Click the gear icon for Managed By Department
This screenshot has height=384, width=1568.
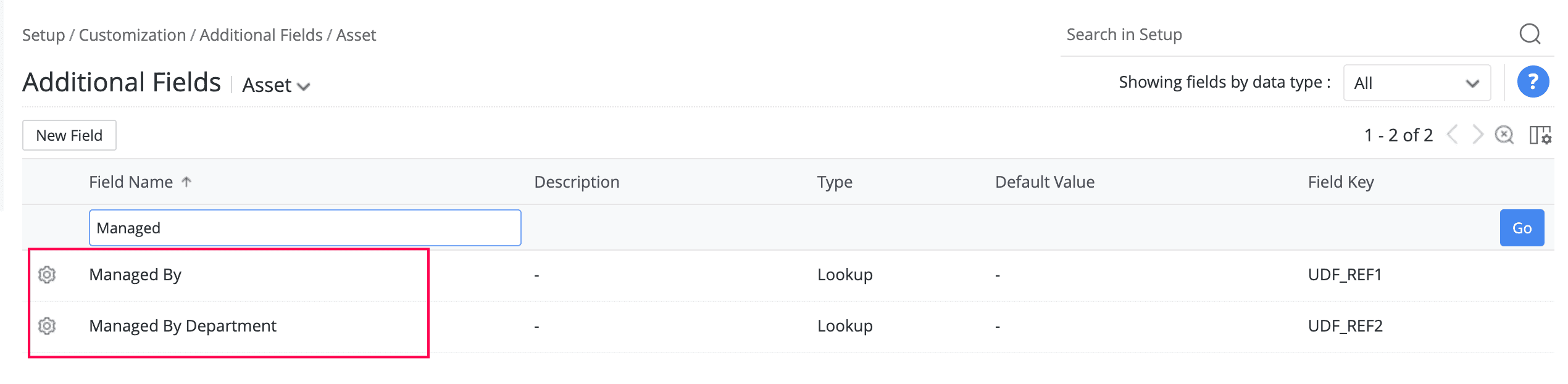[47, 326]
